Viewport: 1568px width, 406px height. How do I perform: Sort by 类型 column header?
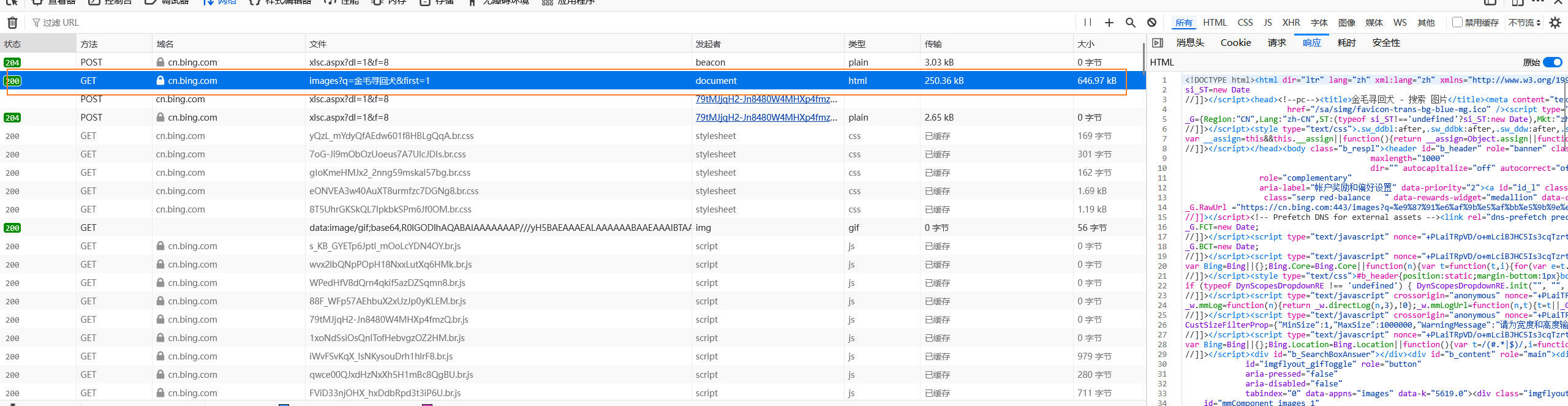[x=882, y=44]
